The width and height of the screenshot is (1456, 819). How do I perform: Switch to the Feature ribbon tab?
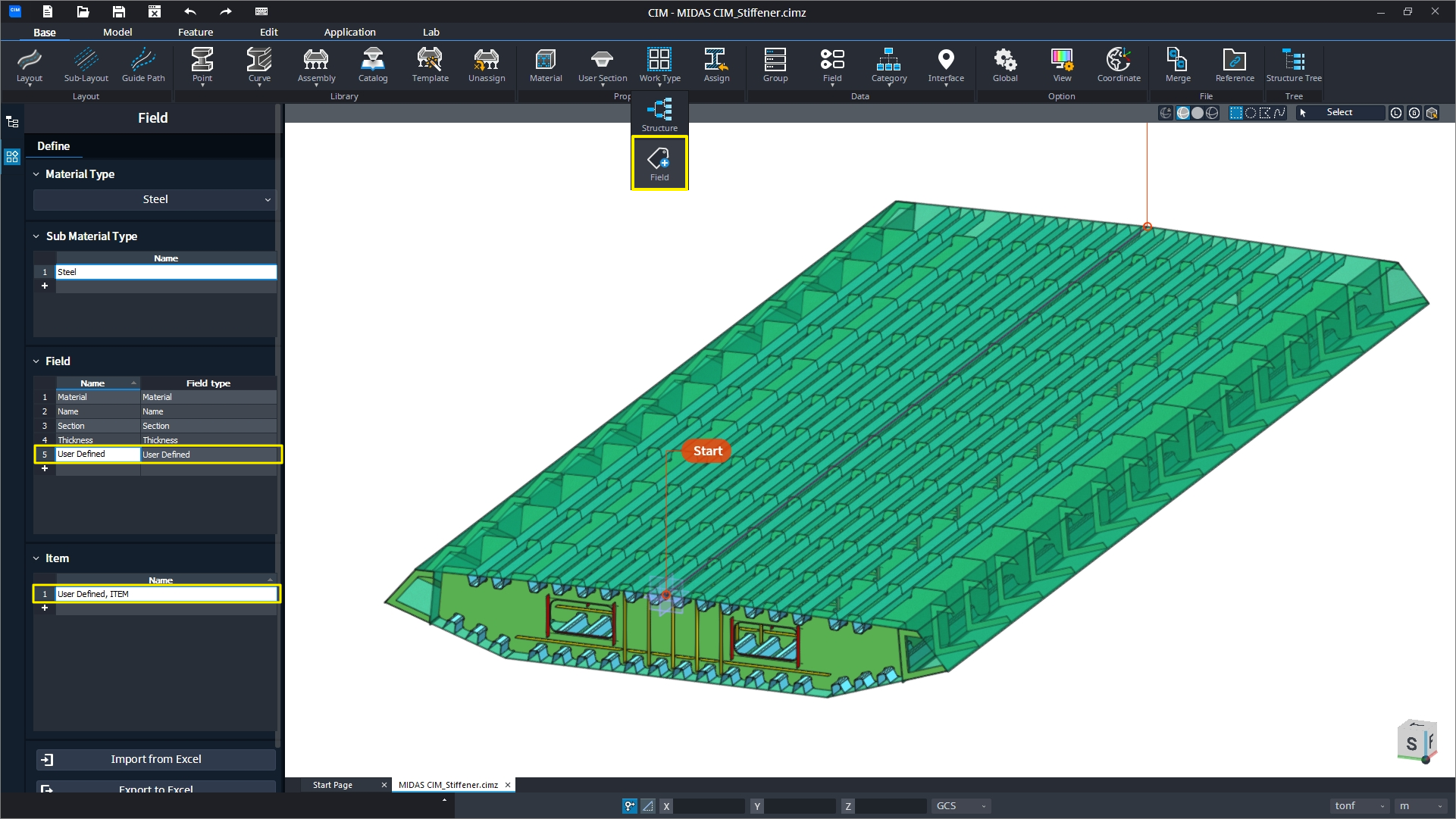[x=196, y=32]
